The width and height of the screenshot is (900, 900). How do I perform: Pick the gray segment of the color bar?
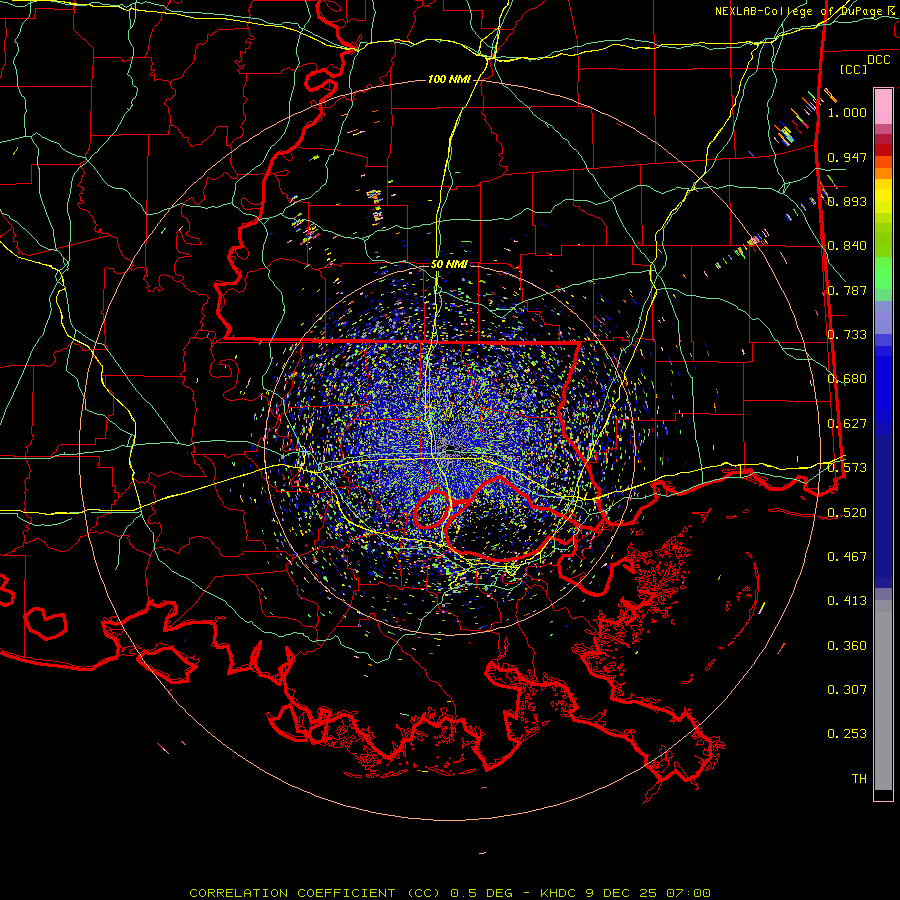[883, 695]
